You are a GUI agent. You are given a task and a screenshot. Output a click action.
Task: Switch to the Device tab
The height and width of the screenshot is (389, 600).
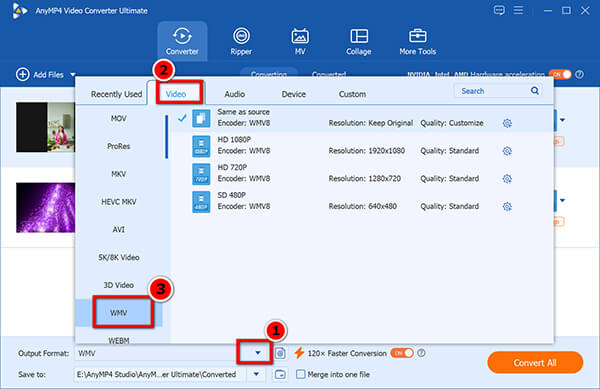[x=293, y=94]
